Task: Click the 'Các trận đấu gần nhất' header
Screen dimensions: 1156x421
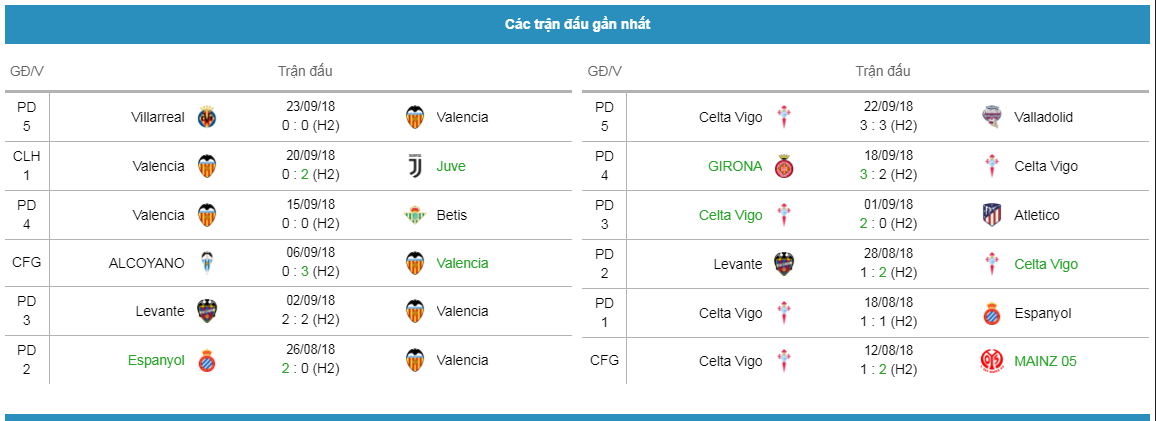Action: (x=577, y=24)
